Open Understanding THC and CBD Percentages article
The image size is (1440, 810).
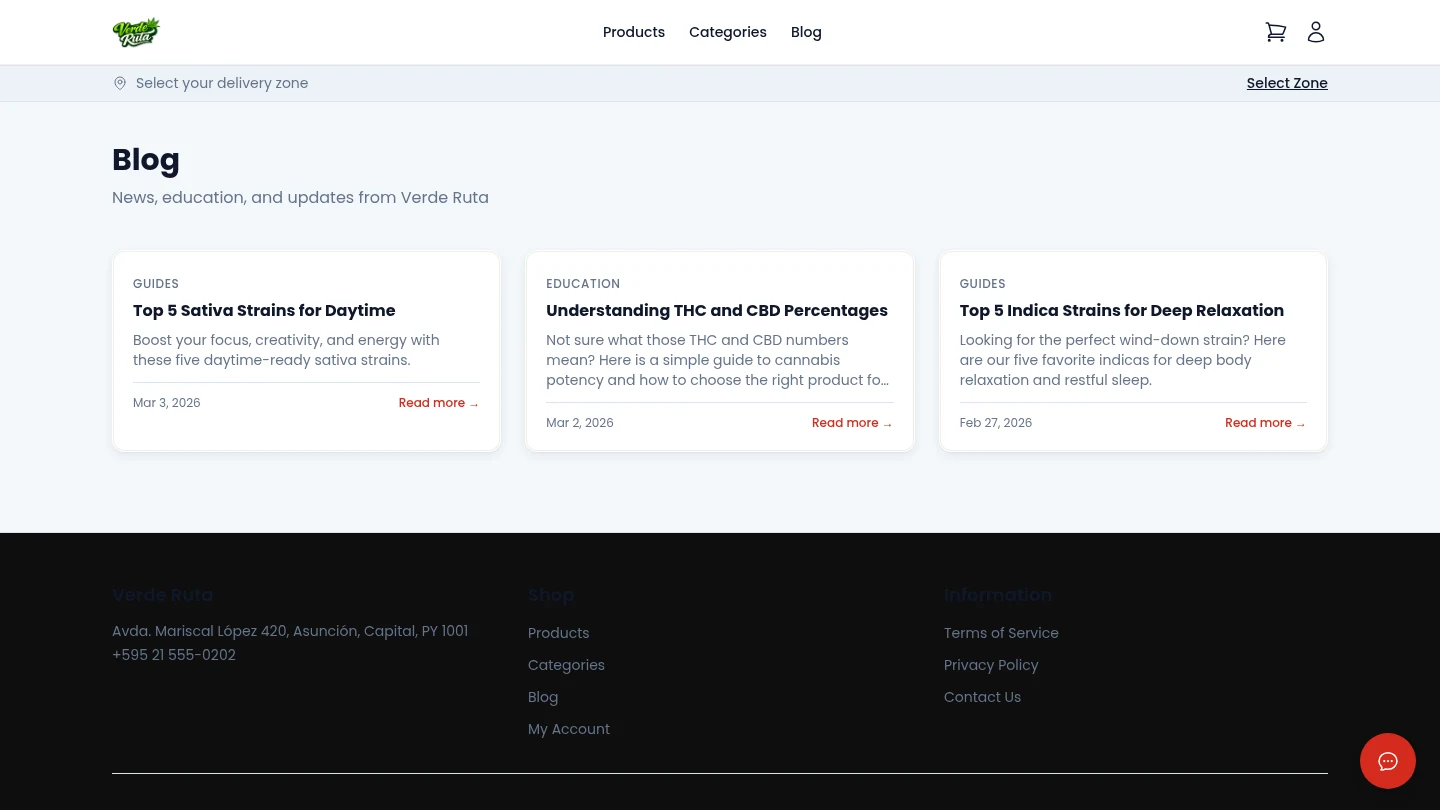[x=716, y=310]
